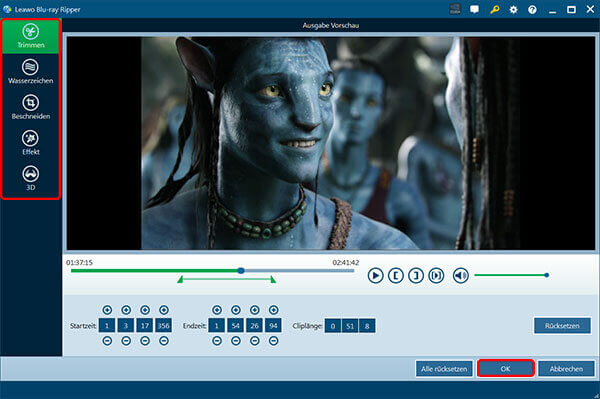Viewport: 600px width, 399px height.
Task: Play the selected clip segment icon
Action: [x=436, y=275]
